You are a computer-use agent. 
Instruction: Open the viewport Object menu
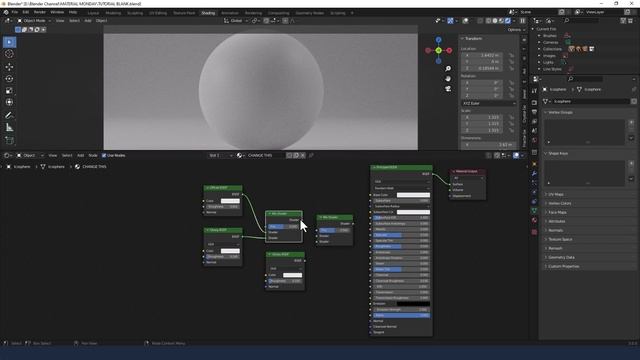(101, 20)
